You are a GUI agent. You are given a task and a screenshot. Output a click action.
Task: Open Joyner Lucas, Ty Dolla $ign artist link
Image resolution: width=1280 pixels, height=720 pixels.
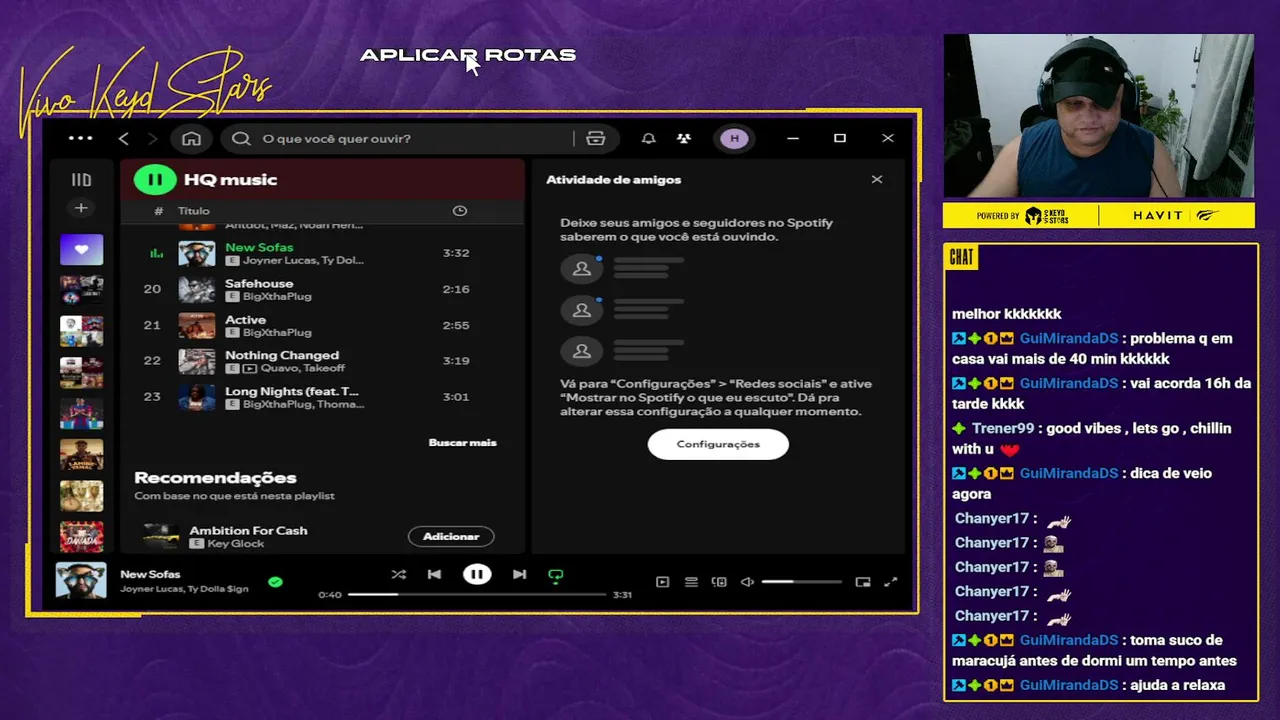pos(184,589)
